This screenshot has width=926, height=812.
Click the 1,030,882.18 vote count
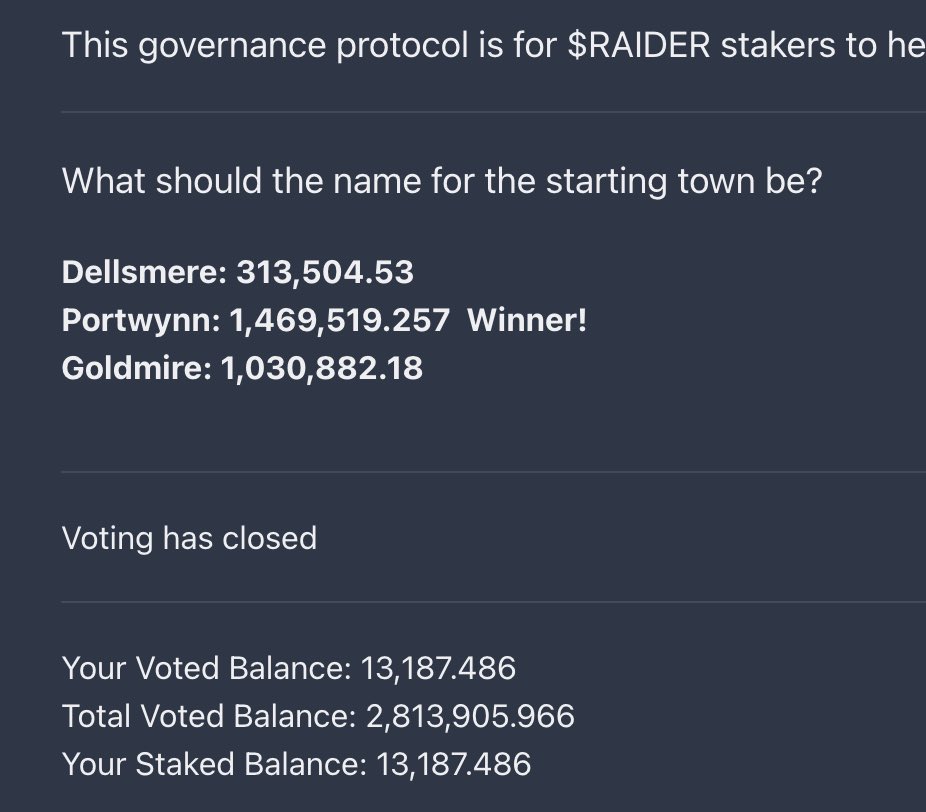click(322, 369)
